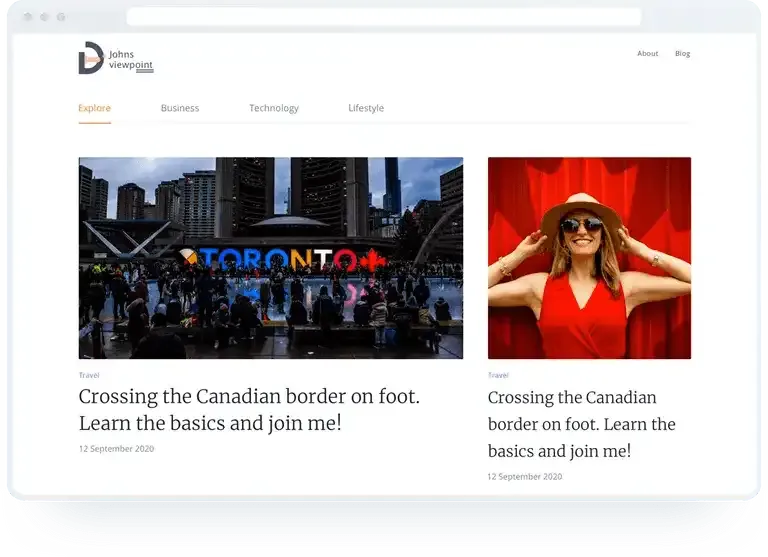Viewport: 768px width, 557px height.
Task: Click the first browser window control dot
Action: point(28,17)
